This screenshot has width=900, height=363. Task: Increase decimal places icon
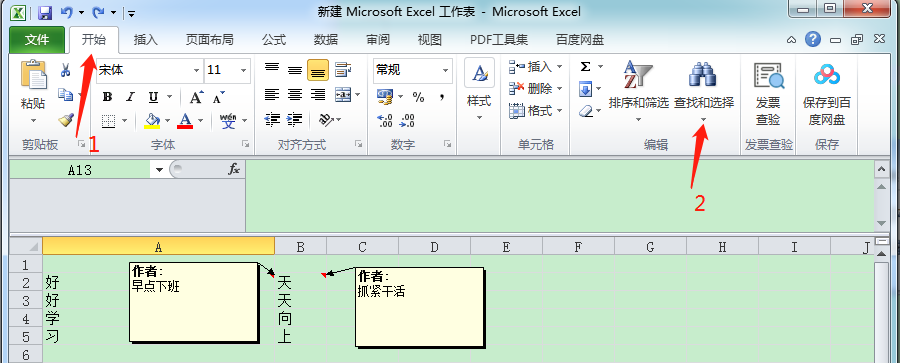point(384,120)
